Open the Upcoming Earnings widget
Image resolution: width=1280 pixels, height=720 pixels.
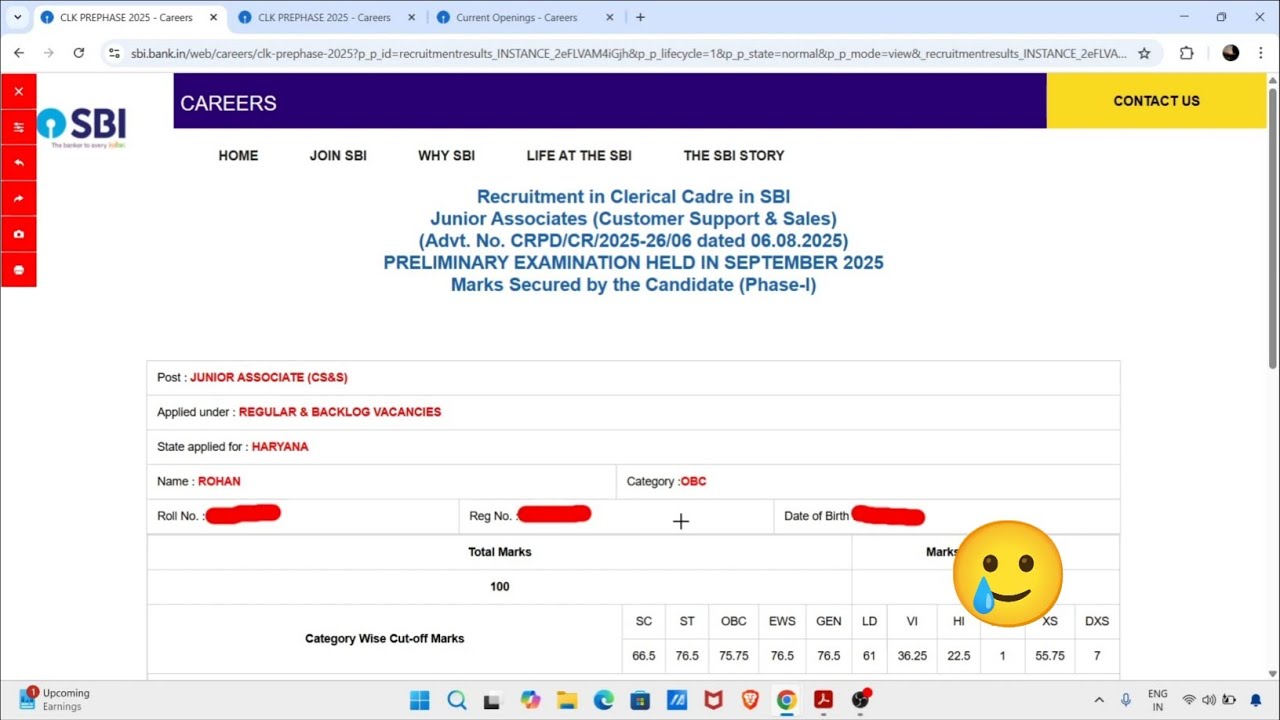56,700
